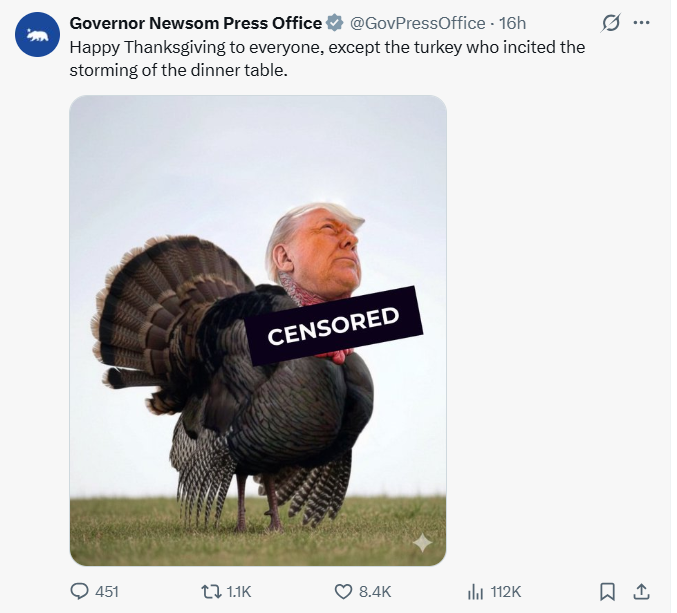Open the view analytics bar-chart icon

(476, 591)
